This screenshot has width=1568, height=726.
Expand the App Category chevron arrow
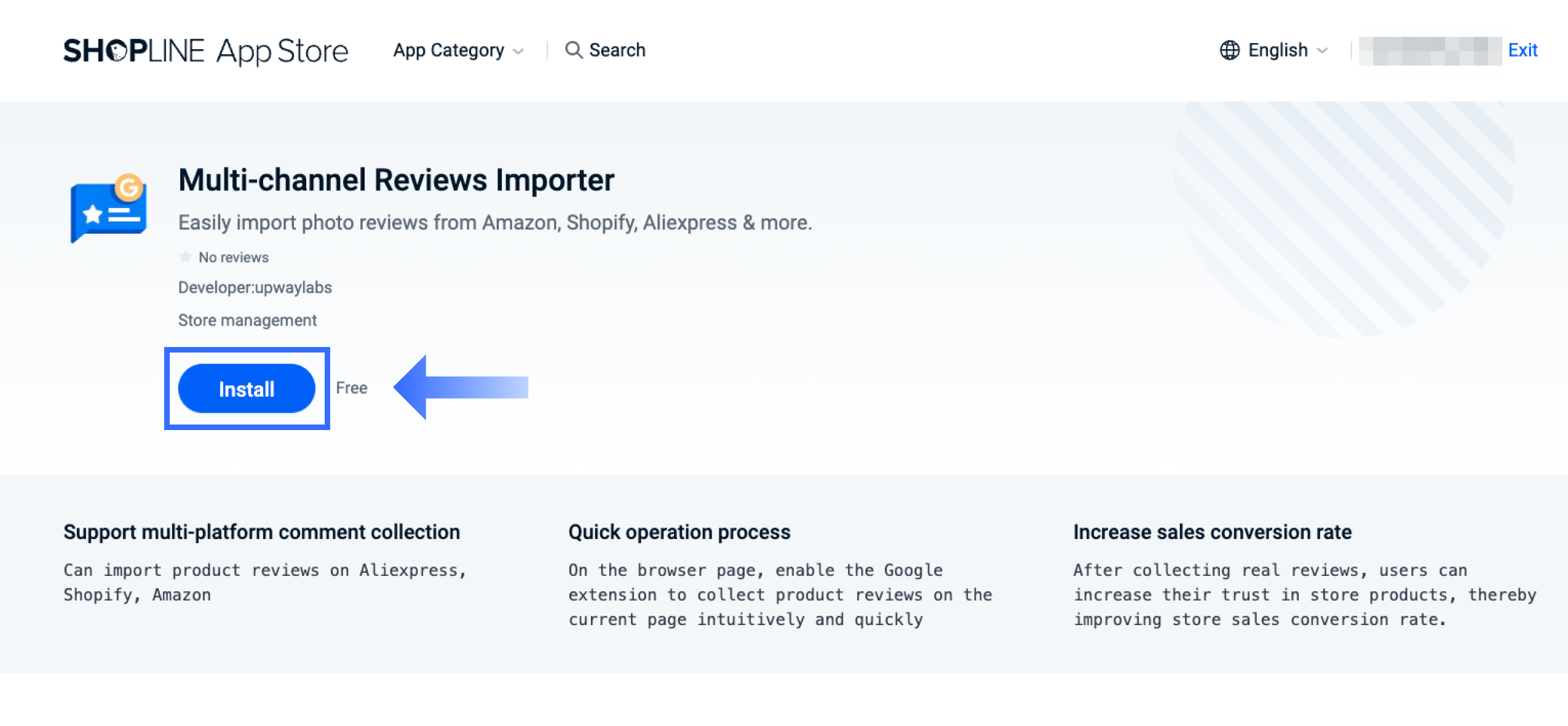point(518,51)
